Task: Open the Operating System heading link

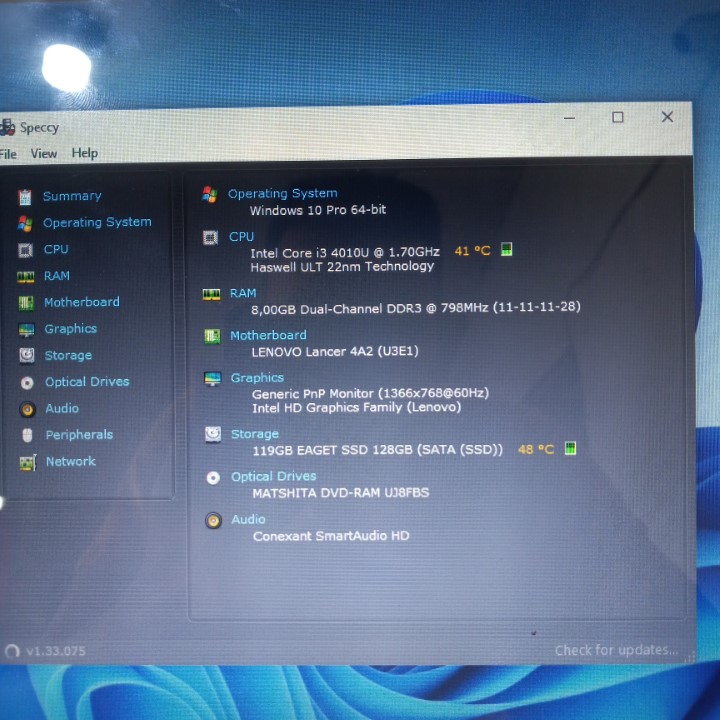Action: (x=282, y=194)
